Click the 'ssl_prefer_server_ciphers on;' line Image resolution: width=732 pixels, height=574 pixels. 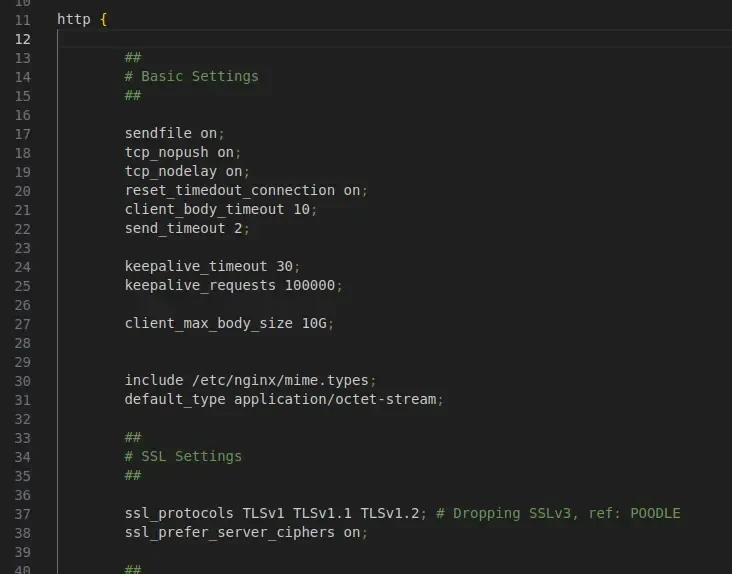(246, 533)
